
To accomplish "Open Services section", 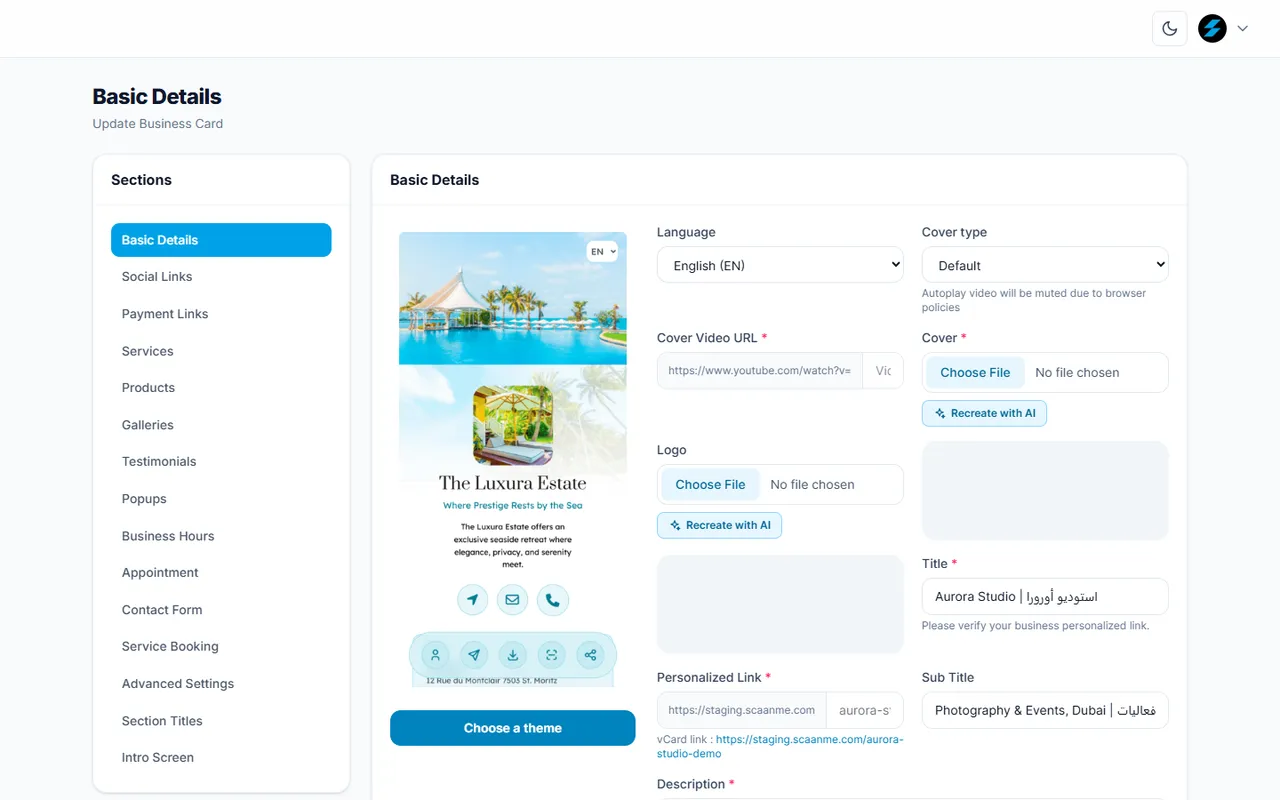I will click(221, 351).
